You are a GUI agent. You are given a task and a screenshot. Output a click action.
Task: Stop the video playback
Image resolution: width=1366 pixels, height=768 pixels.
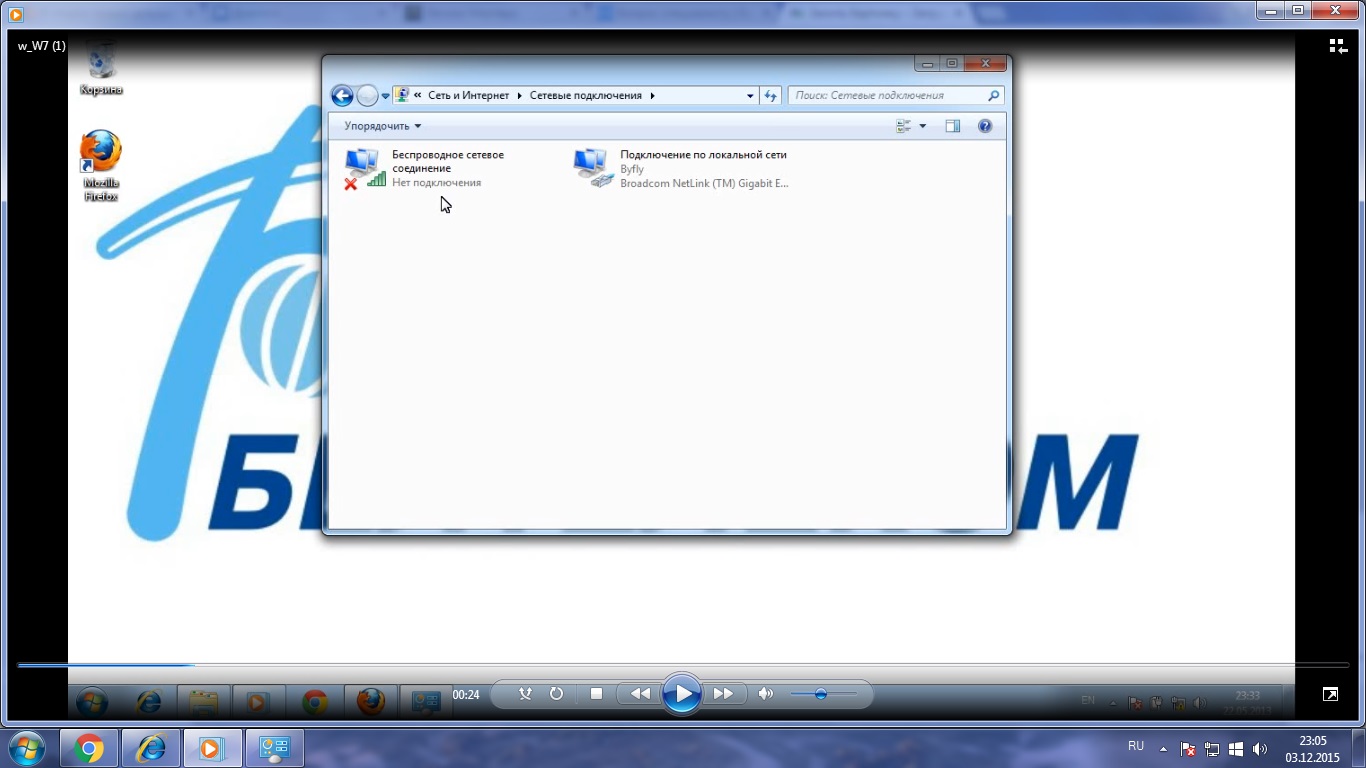tap(597, 693)
